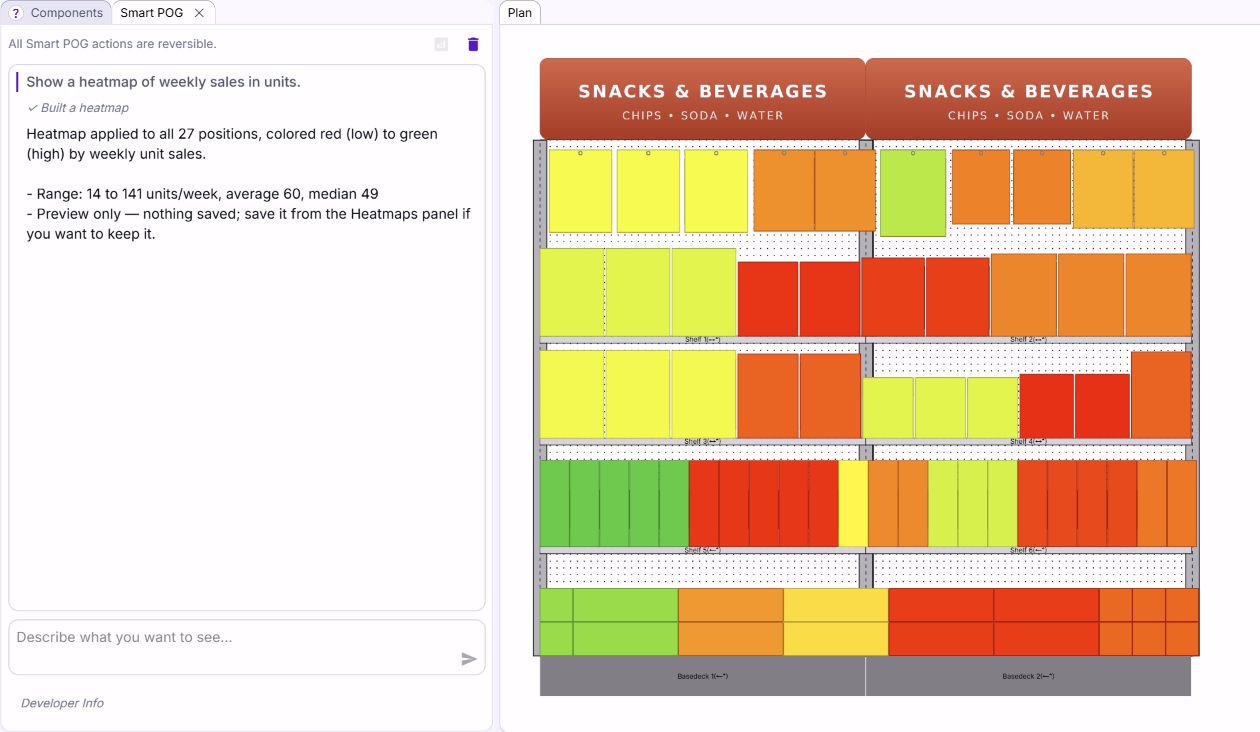
Task: Select the single yellow facing on Shelf 5
Action: (853, 503)
